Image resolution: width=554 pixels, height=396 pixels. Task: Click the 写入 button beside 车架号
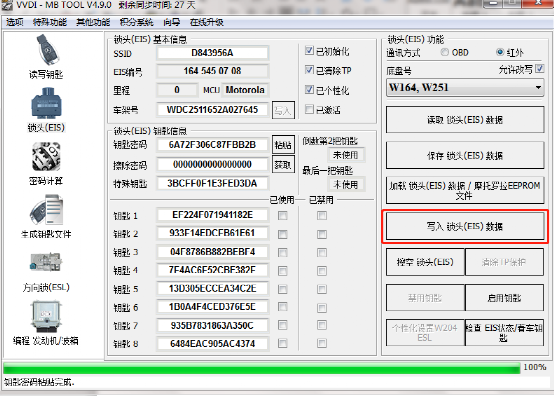pyautogui.click(x=283, y=111)
